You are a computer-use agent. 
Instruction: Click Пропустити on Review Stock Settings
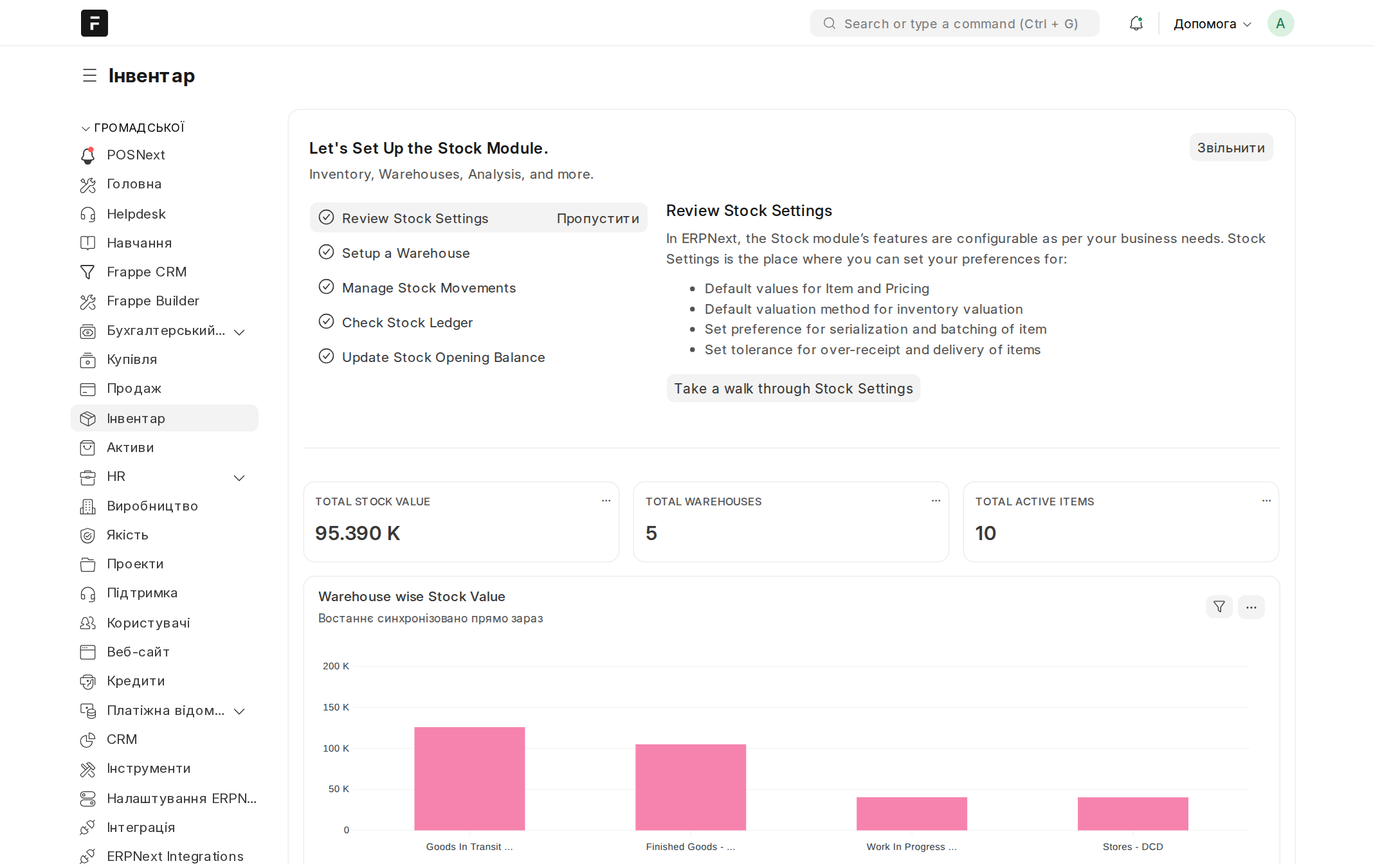tap(597, 219)
